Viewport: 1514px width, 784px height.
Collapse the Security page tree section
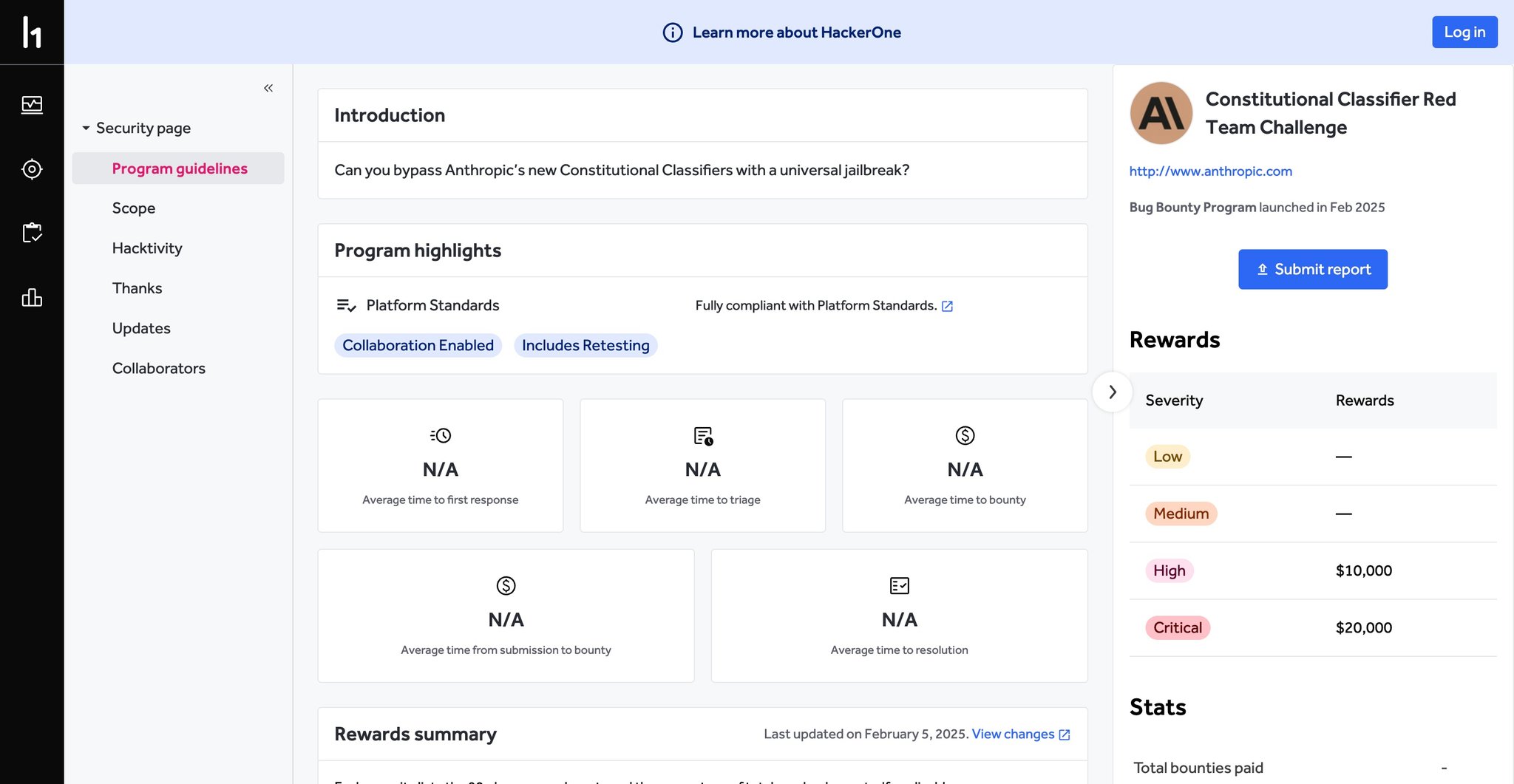point(86,128)
